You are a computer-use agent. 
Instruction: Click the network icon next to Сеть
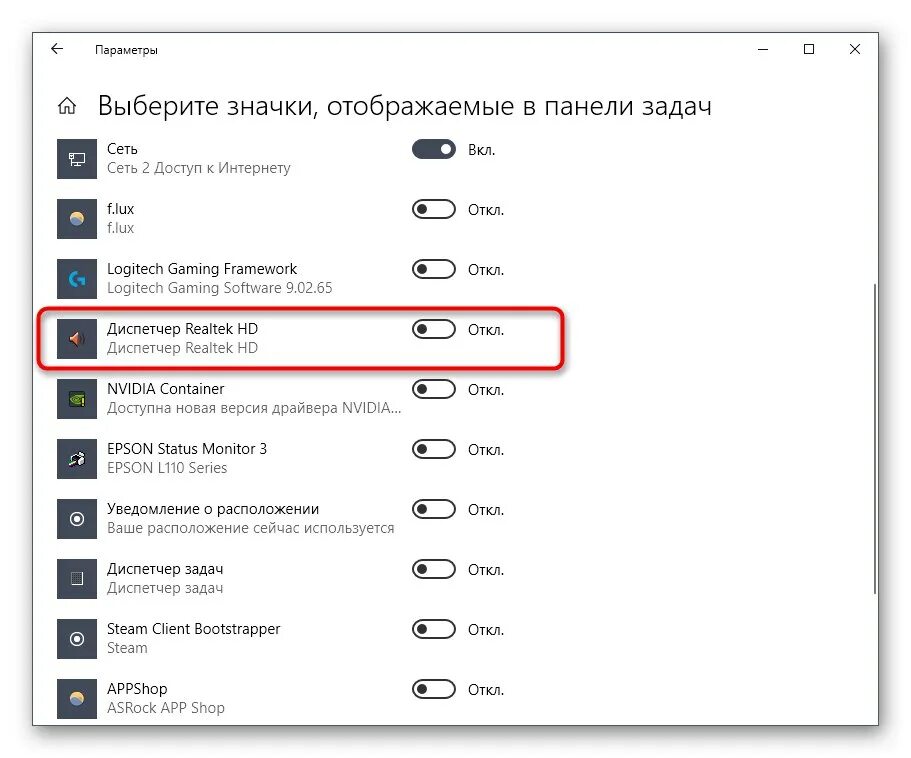[x=76, y=158]
